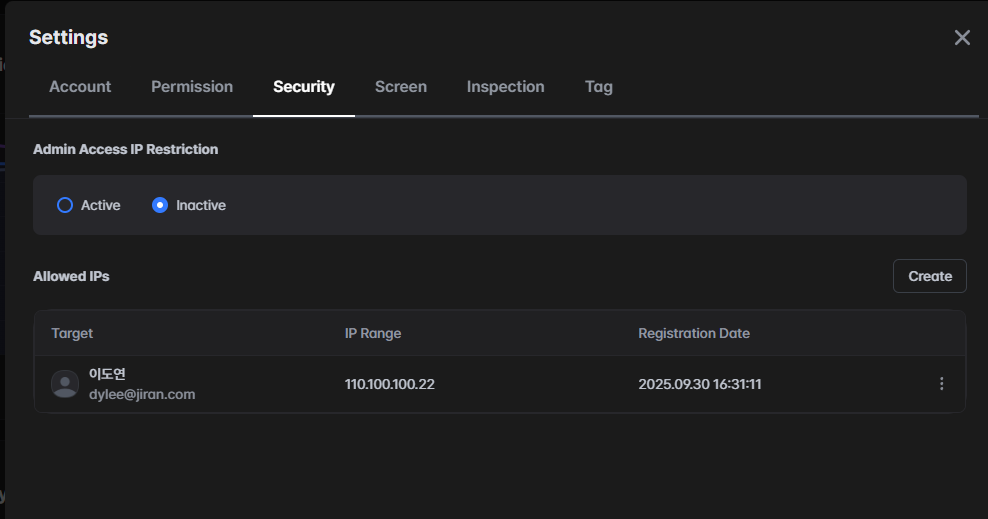Open the Permission tab

point(192,87)
